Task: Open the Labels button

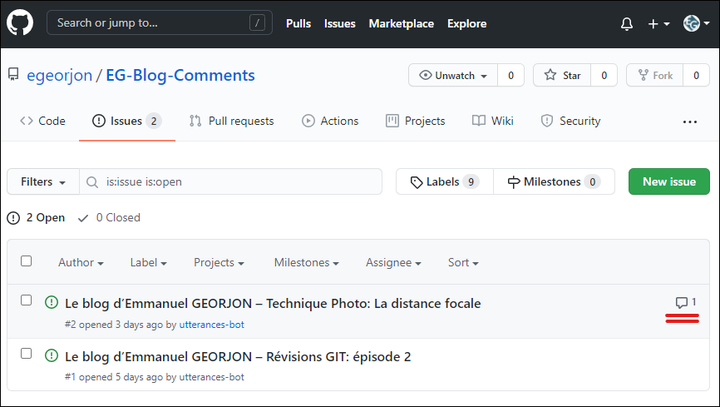Action: point(444,182)
